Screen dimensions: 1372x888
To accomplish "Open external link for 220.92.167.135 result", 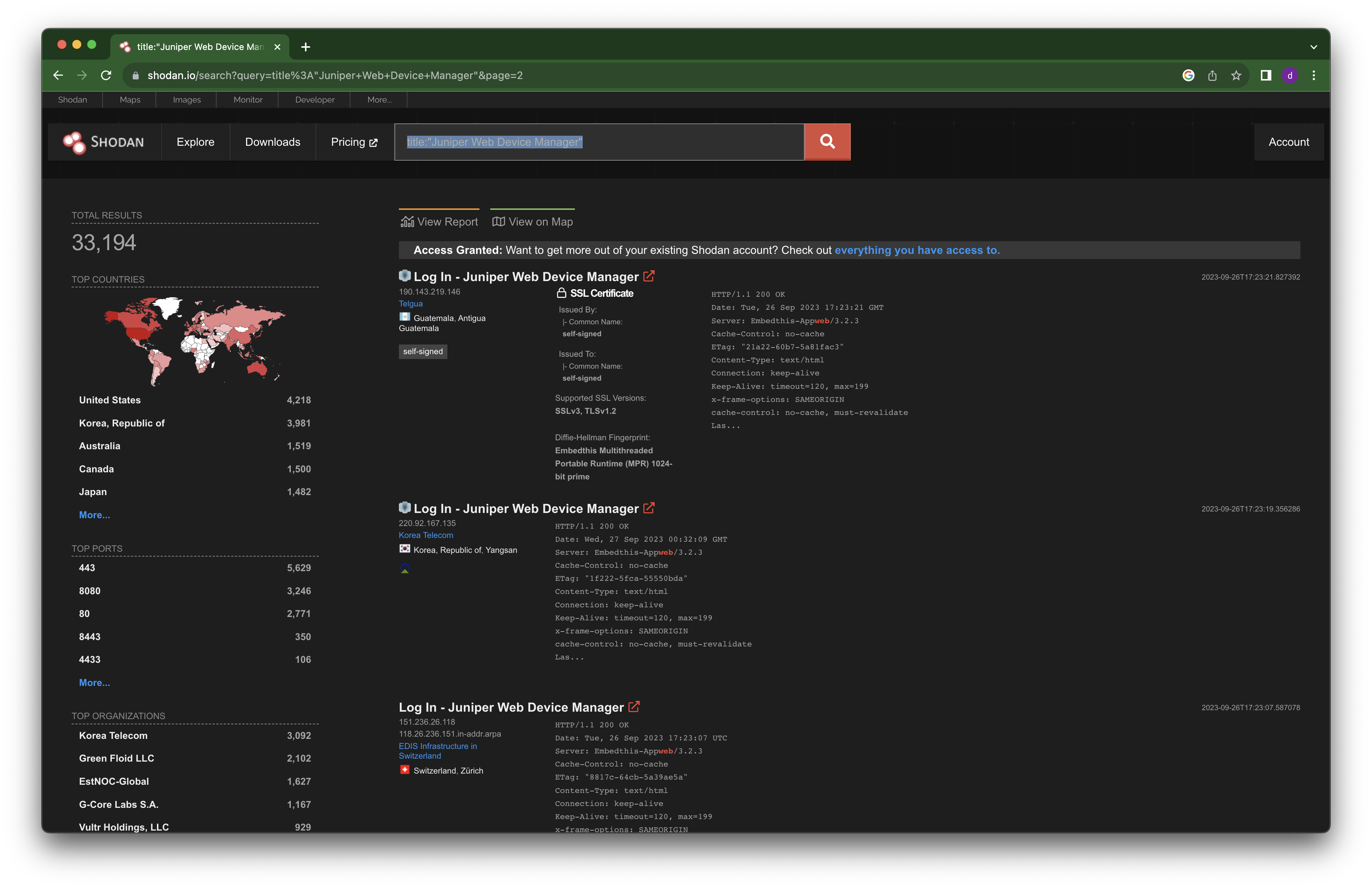I will (x=648, y=508).
